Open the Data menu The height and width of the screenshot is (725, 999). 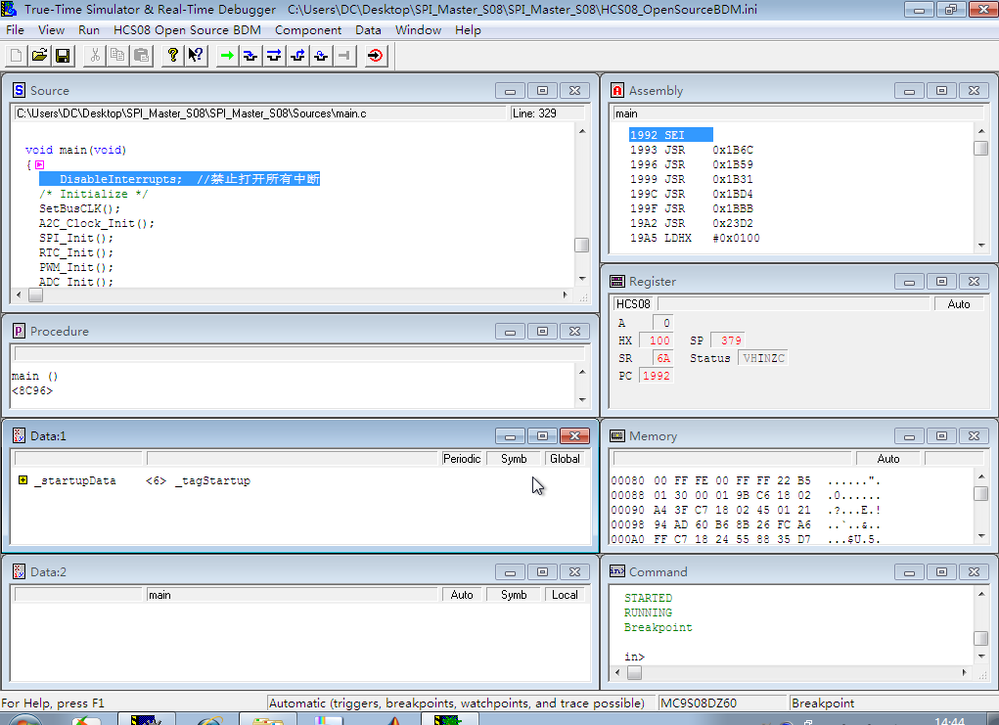click(368, 30)
